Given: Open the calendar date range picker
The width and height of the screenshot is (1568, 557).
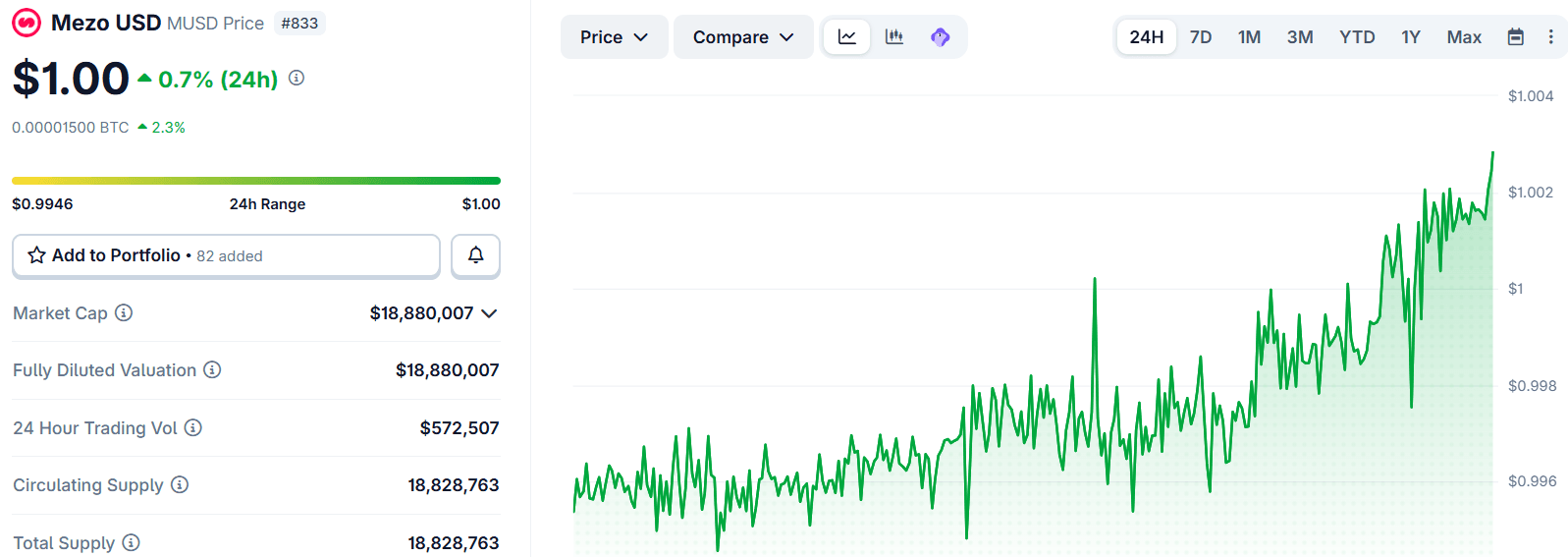Looking at the screenshot, I should click(x=1515, y=37).
